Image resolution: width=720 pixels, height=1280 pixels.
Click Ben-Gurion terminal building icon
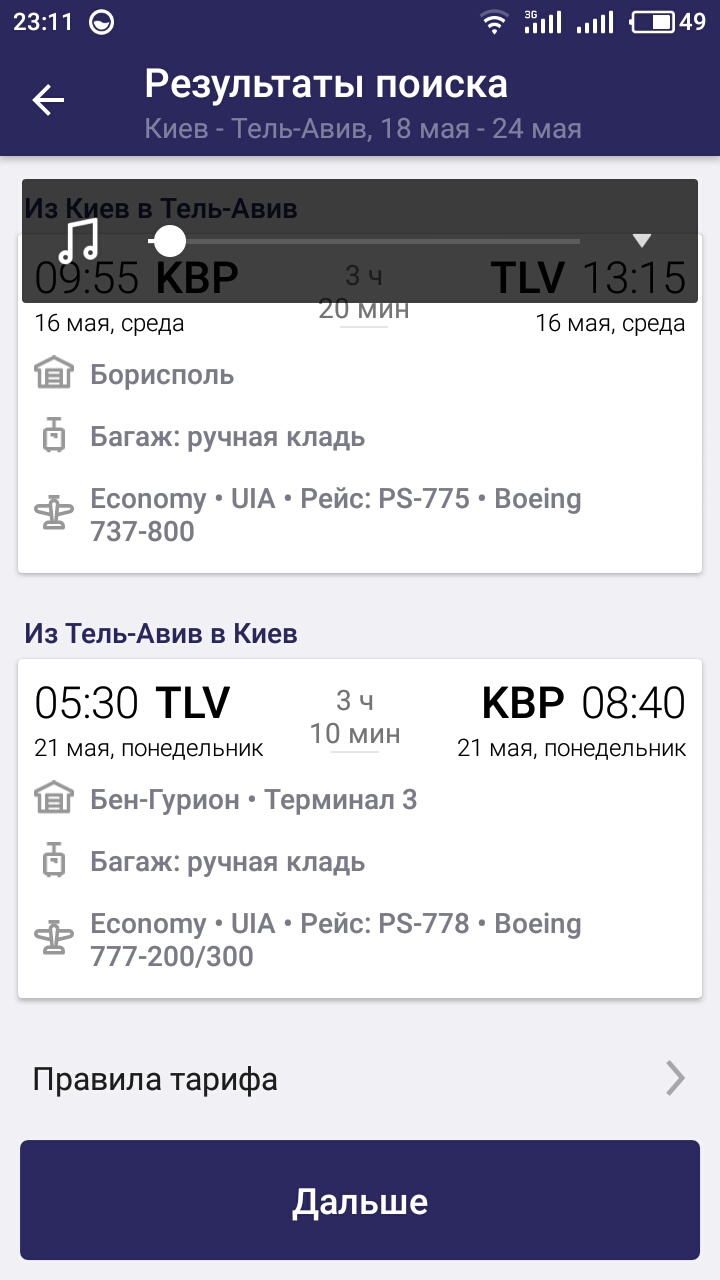coord(54,800)
